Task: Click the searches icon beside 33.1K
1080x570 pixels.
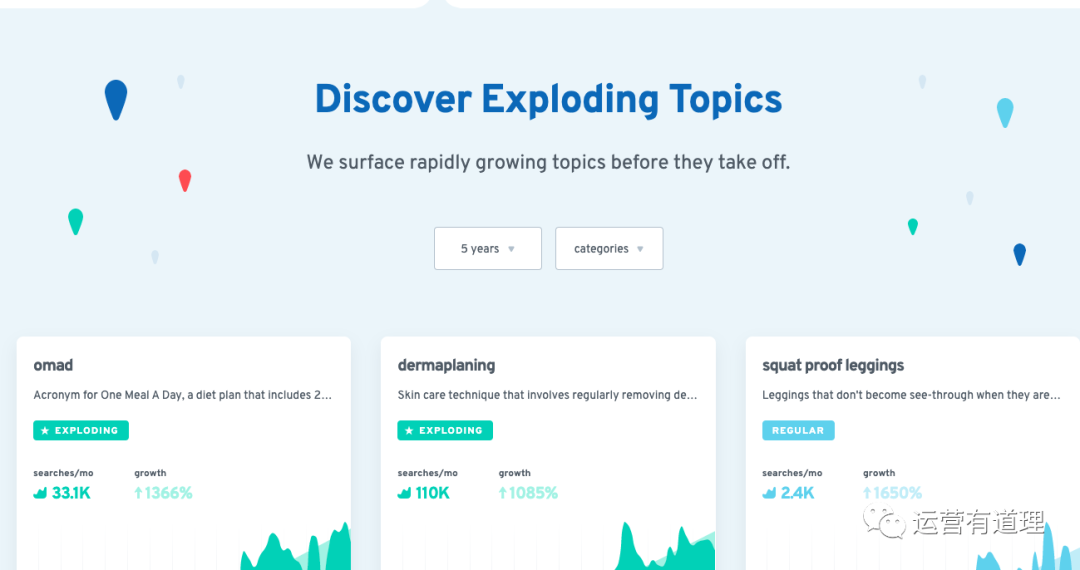Action: pyautogui.click(x=40, y=493)
